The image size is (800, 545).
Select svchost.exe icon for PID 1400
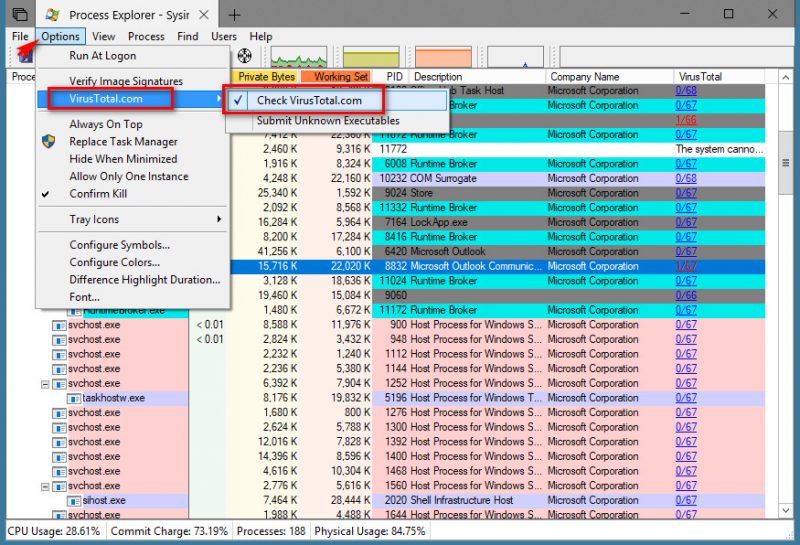[x=60, y=457]
